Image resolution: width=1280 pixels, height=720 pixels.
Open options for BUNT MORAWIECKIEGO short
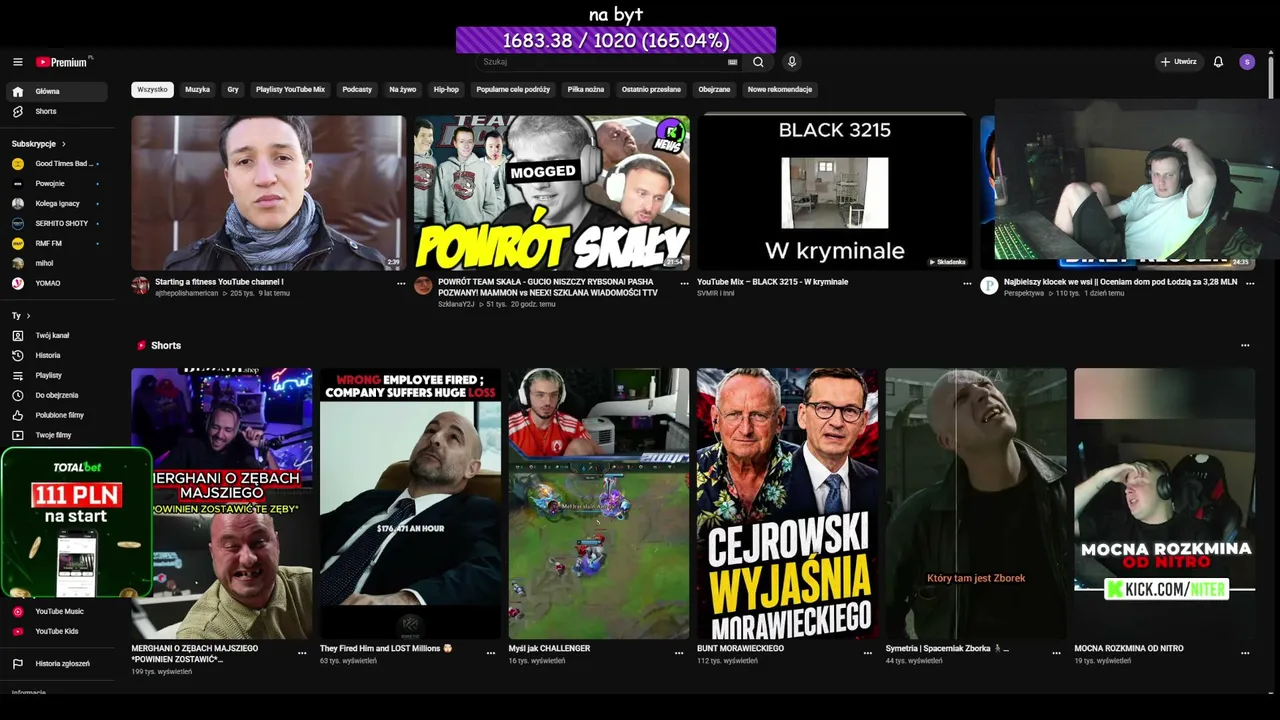tap(868, 652)
